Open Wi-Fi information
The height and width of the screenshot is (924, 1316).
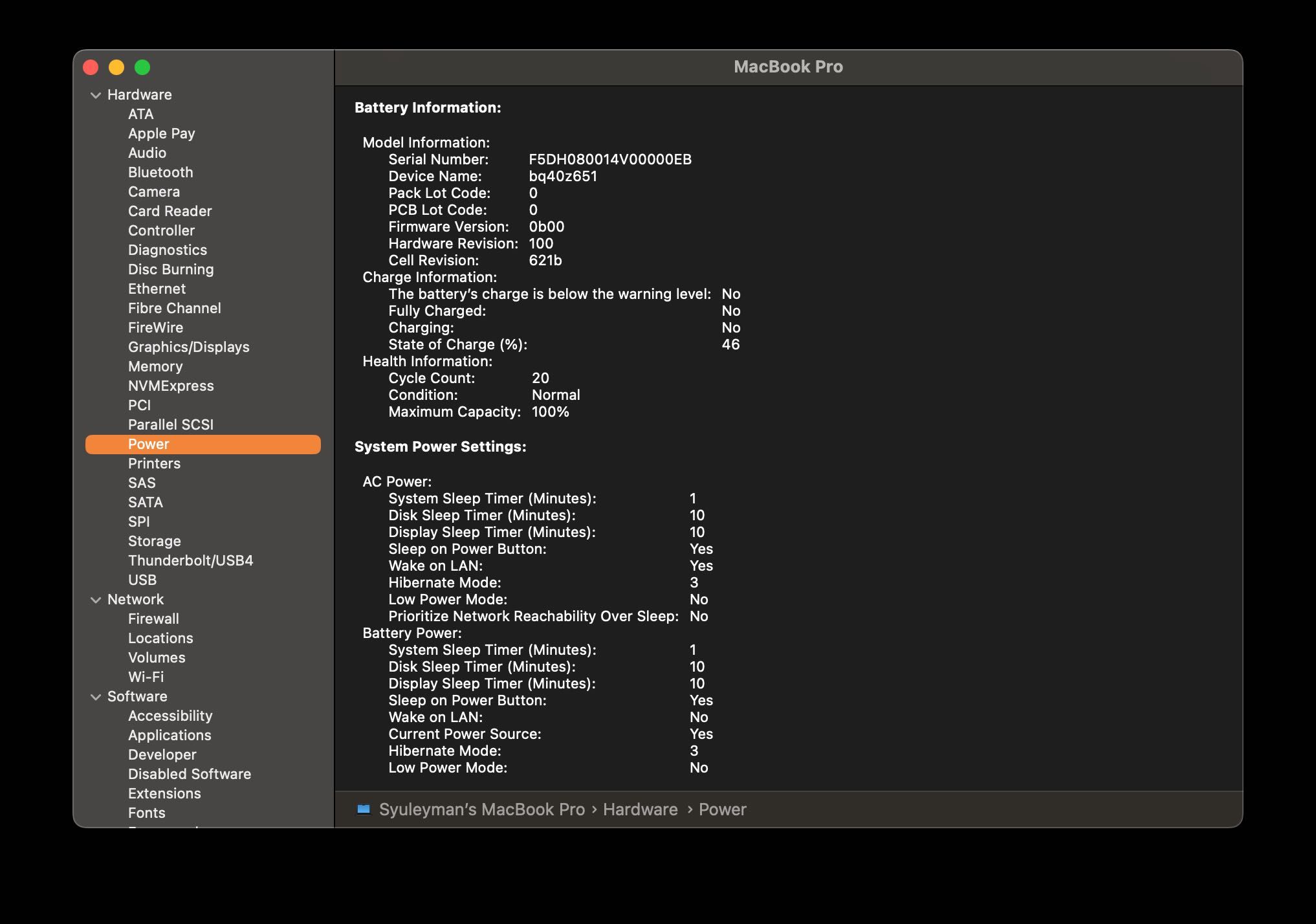(x=146, y=677)
